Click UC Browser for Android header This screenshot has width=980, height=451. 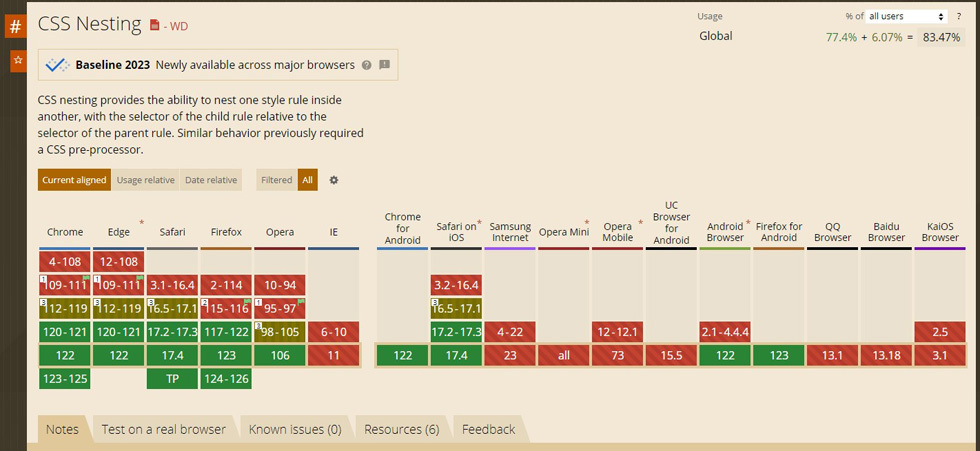[x=671, y=222]
